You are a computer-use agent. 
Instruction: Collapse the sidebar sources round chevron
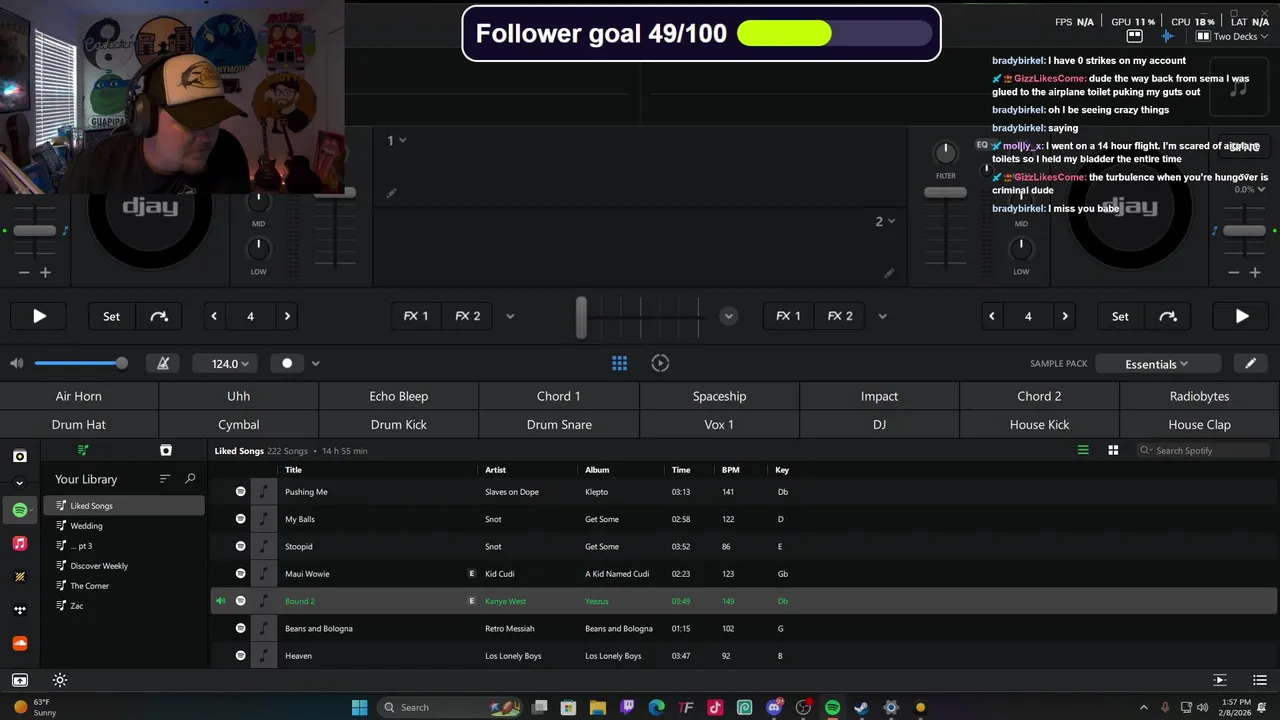(19, 483)
